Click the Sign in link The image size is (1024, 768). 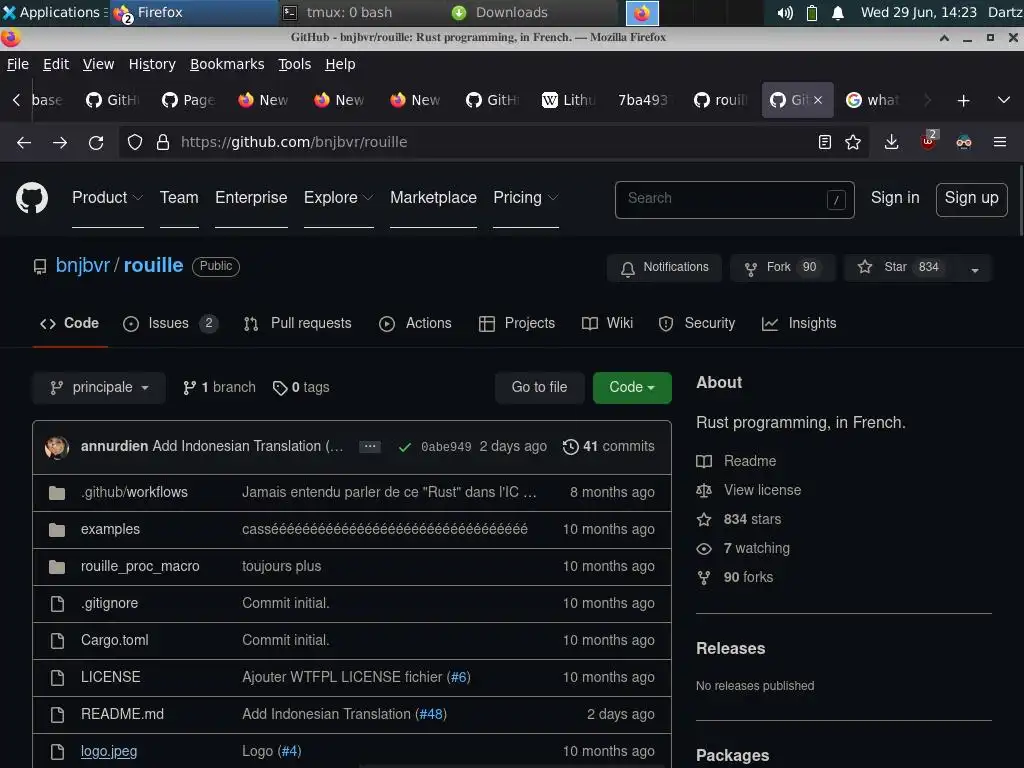[x=895, y=197]
